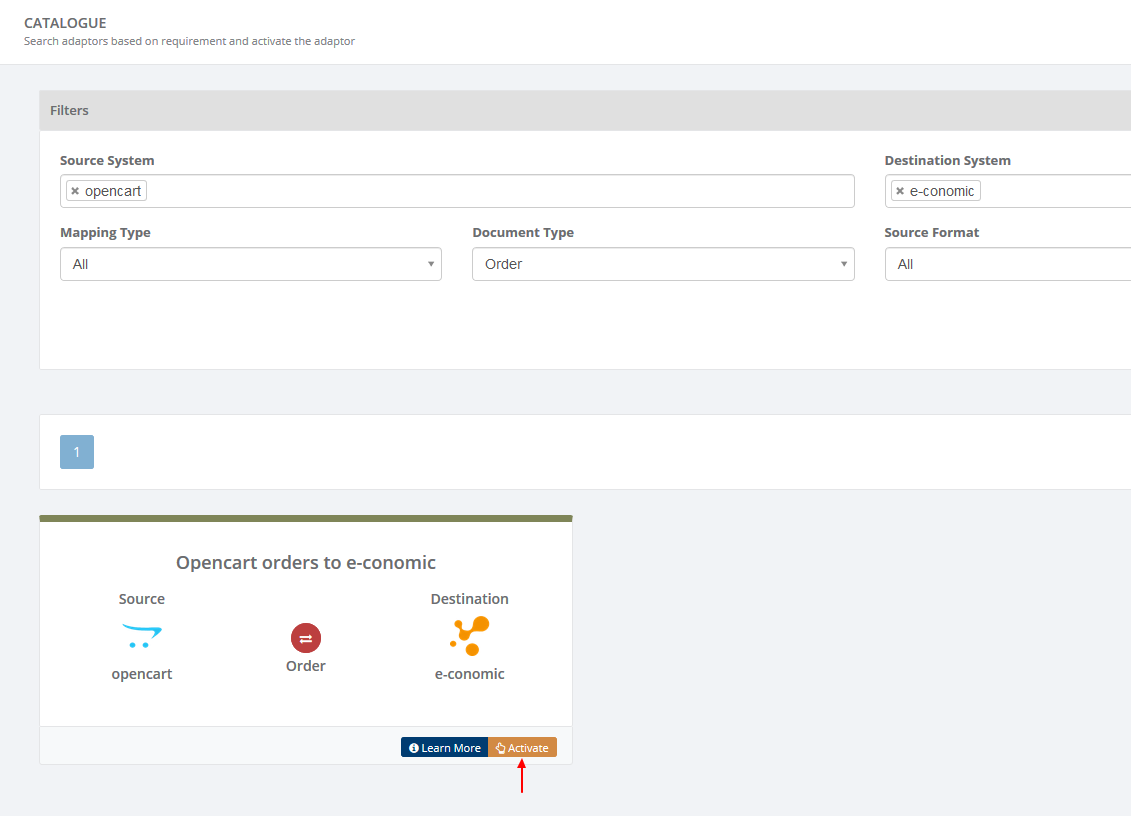Open the Source Format dropdown

click(x=1008, y=264)
